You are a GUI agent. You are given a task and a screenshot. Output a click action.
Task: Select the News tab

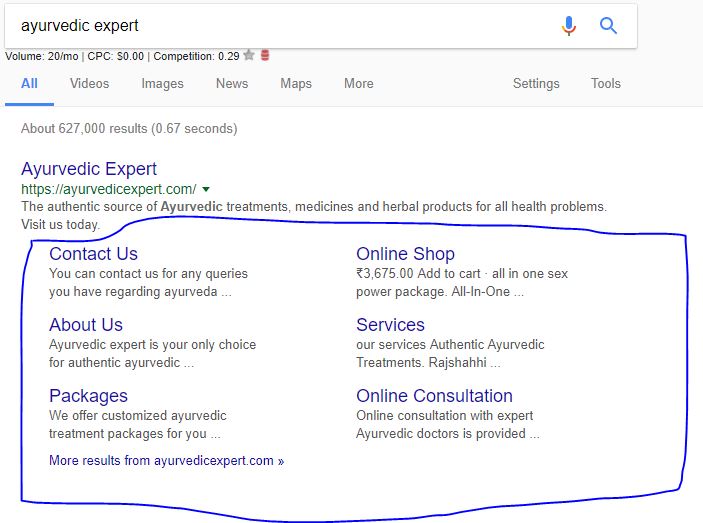click(232, 83)
